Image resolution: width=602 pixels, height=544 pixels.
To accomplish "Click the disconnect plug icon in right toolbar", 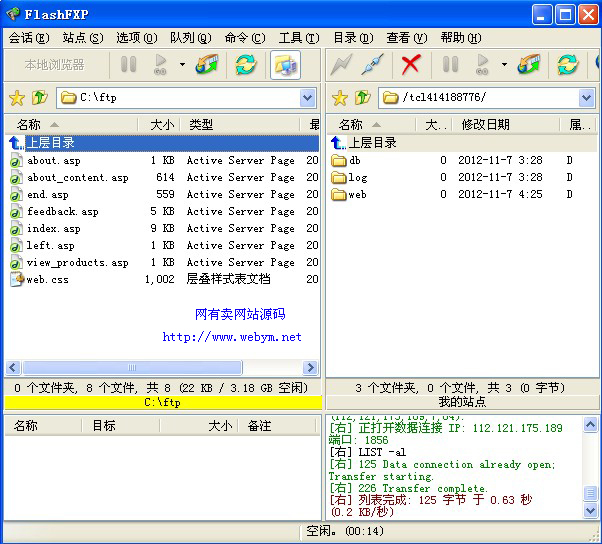I will [x=373, y=65].
